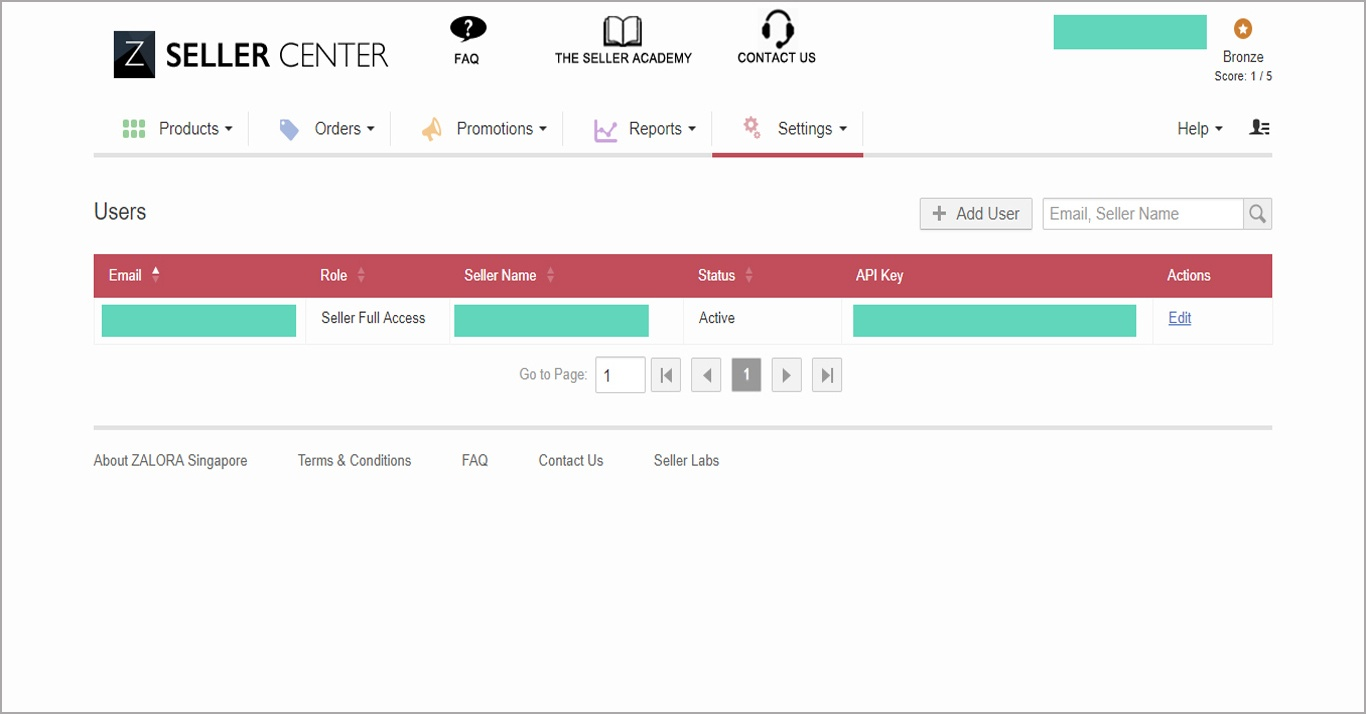The image size is (1366, 714).
Task: Open About ZALORA Singapore footer link
Action: [x=170, y=460]
